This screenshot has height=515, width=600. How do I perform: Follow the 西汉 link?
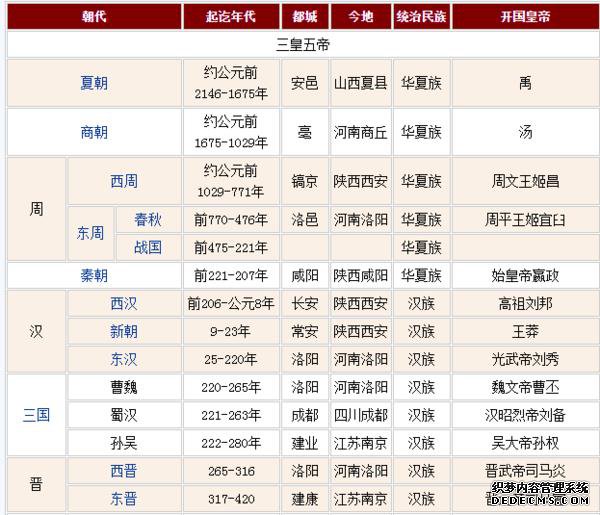(124, 304)
